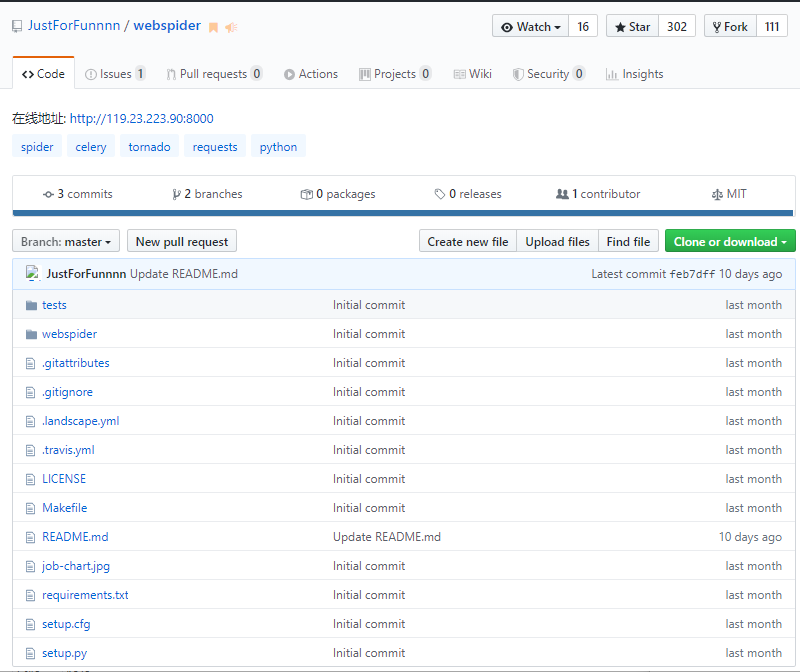Image resolution: width=800 pixels, height=672 pixels.
Task: Select the celery topic tag
Action: pos(91,147)
